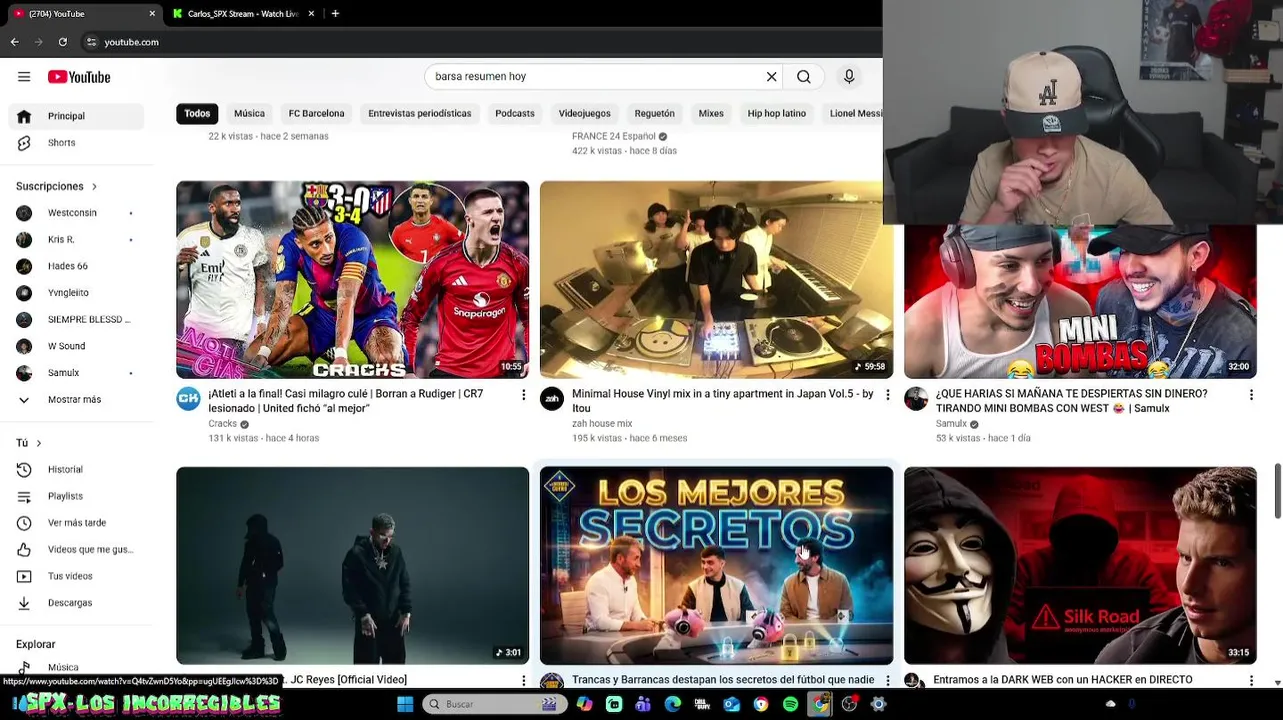Click the page vertical scrollbar thumb
The image size is (1283, 720).
(1277, 491)
